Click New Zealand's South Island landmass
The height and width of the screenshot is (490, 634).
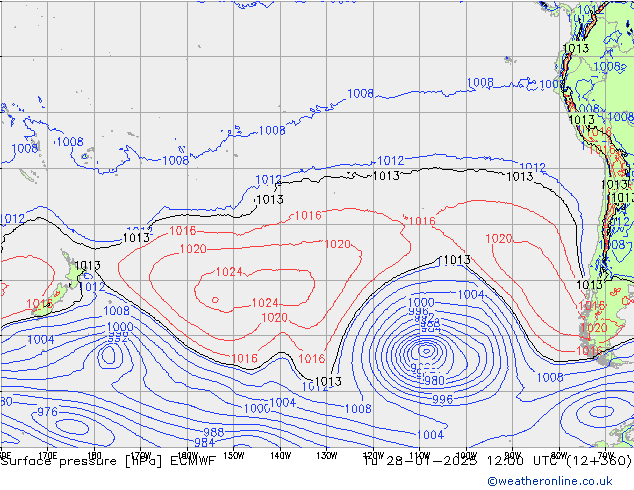45,305
